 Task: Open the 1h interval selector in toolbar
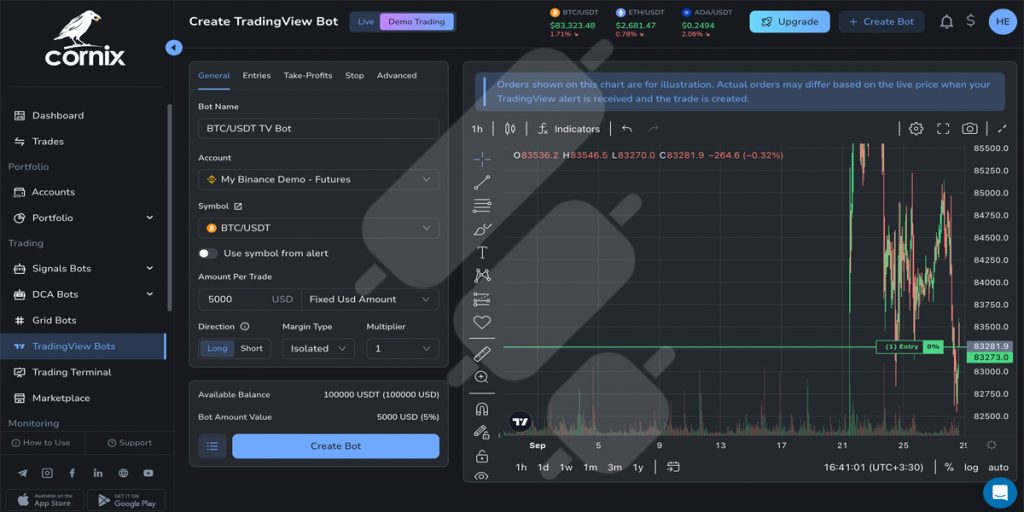[x=477, y=129]
